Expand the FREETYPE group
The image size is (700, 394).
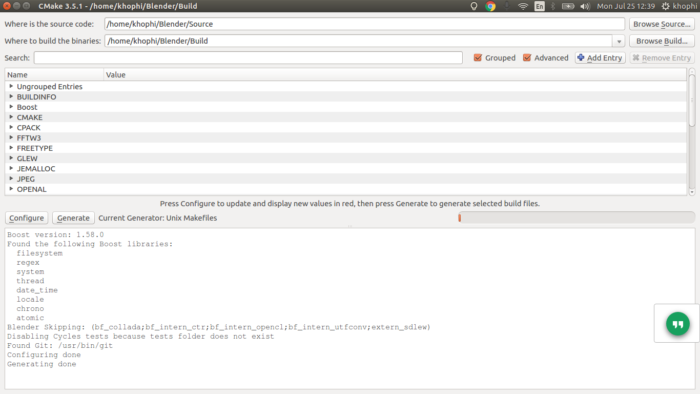(11, 148)
